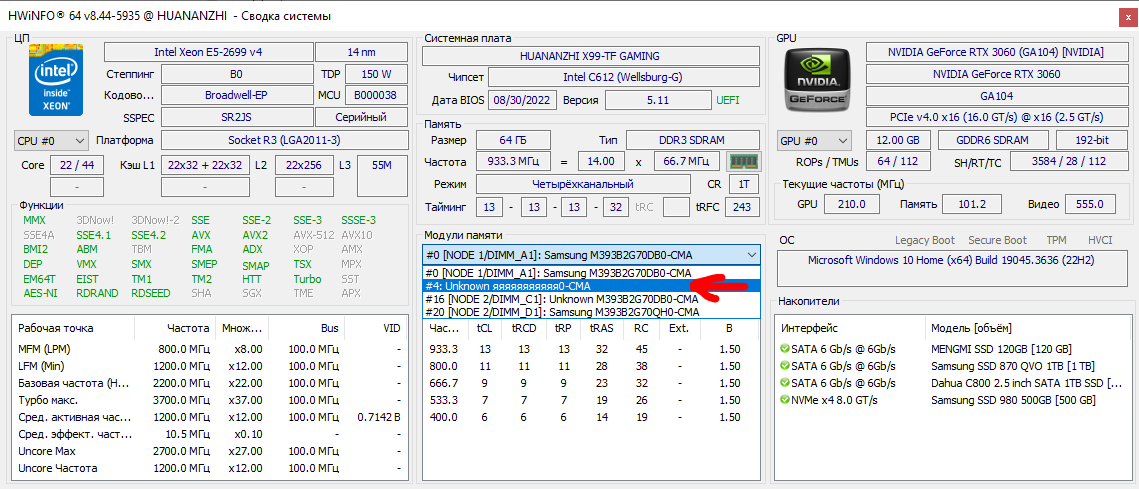The width and height of the screenshot is (1139, 489).
Task: Click the GDDR6 SDRAM field
Action: click(x=993, y=140)
